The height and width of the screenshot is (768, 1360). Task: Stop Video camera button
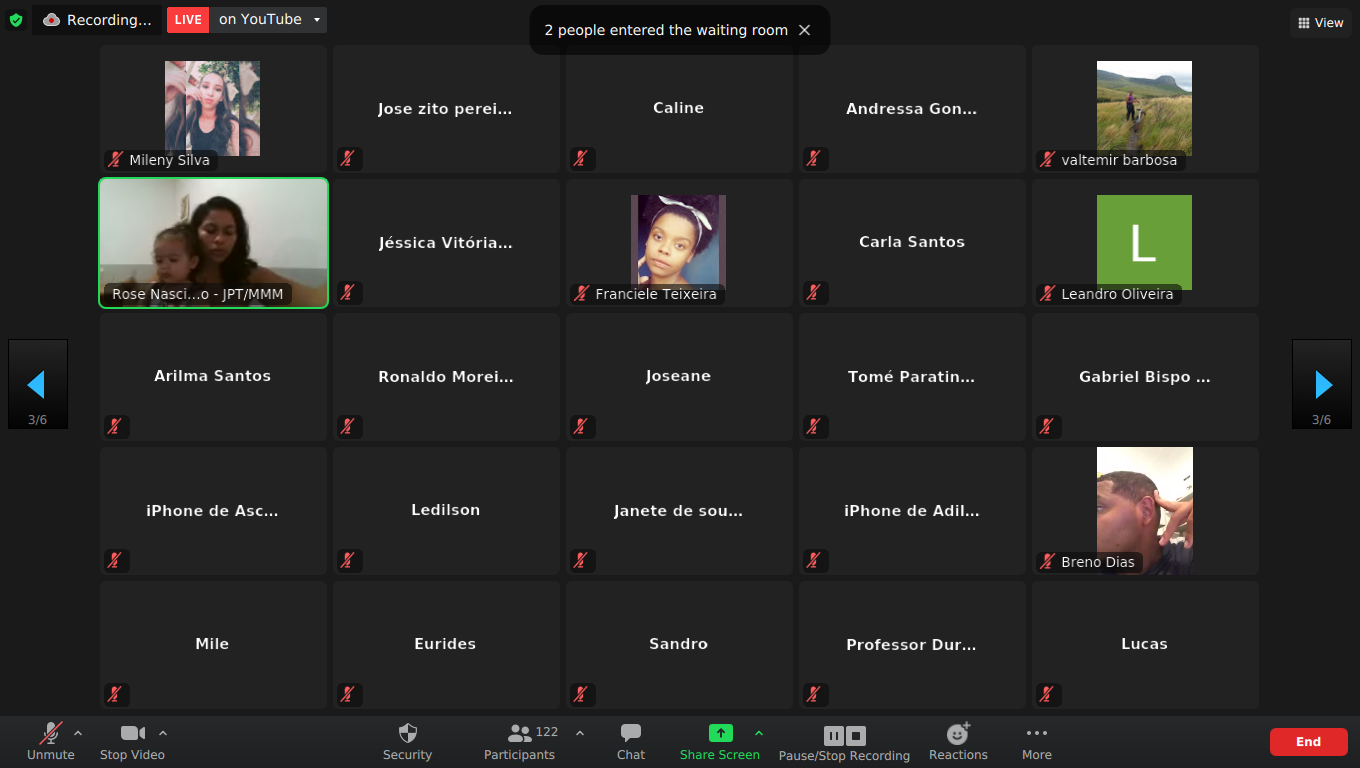pos(132,742)
